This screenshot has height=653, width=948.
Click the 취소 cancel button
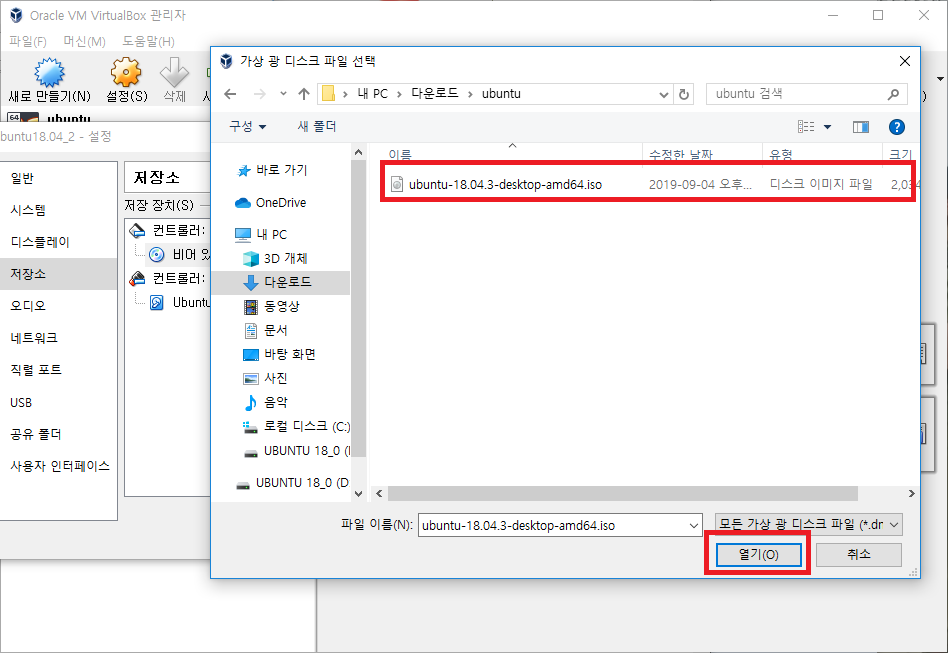859,554
